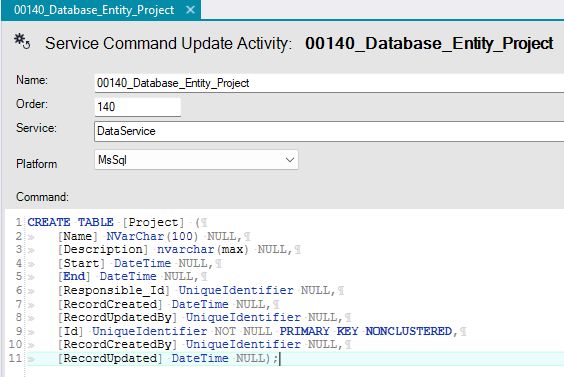This screenshot has width=564, height=377.
Task: Click the bold 00140_Database_Entity_Project heading title
Action: coord(429,44)
